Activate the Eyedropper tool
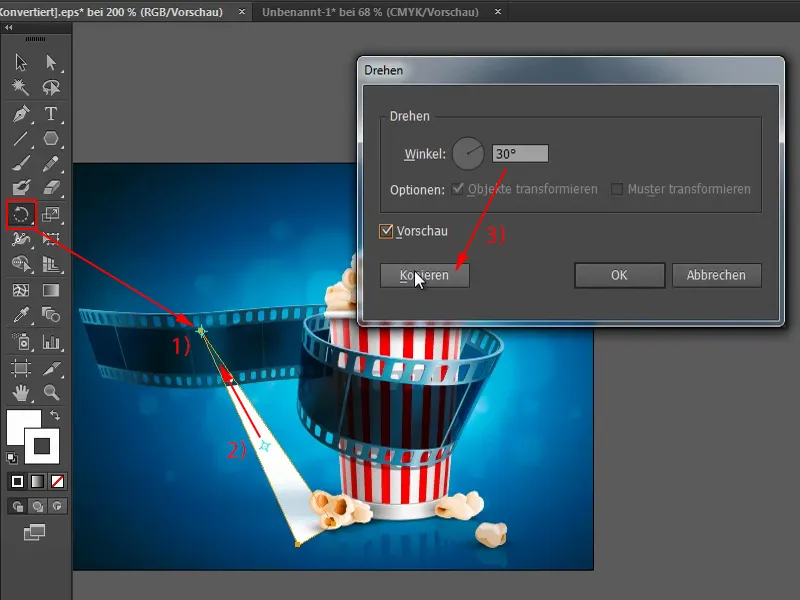The image size is (800, 600). coord(21,315)
